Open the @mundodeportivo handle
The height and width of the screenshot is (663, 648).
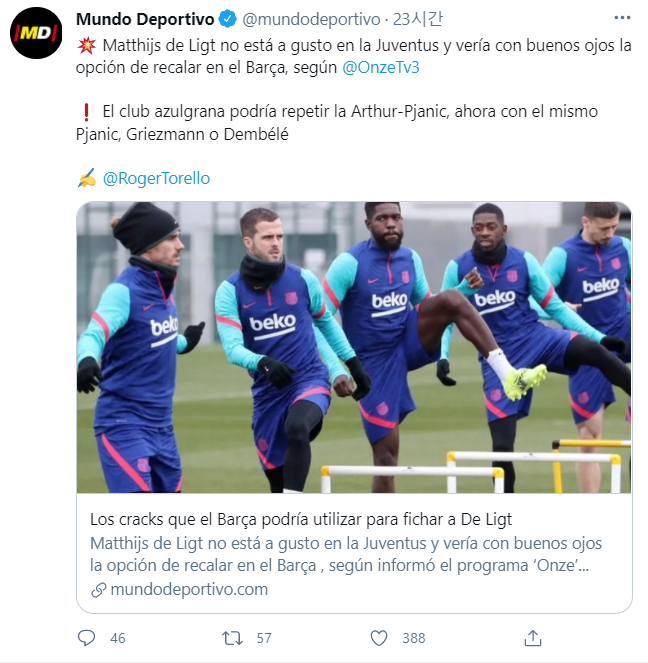[x=311, y=19]
